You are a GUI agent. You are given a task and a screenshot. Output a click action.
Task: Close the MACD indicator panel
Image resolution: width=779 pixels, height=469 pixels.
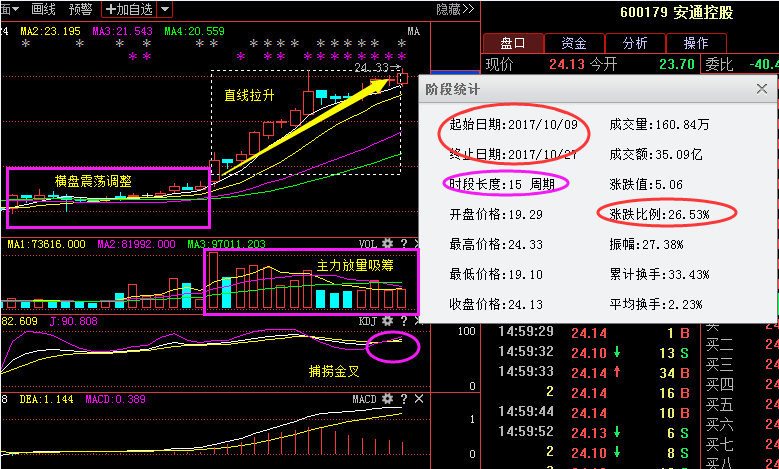point(417,399)
